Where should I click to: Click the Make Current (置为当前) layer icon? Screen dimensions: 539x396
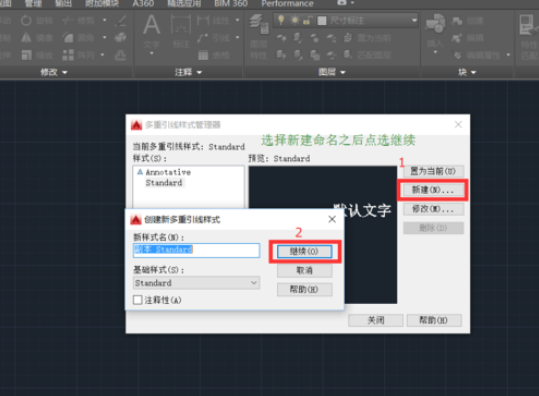(x=348, y=37)
